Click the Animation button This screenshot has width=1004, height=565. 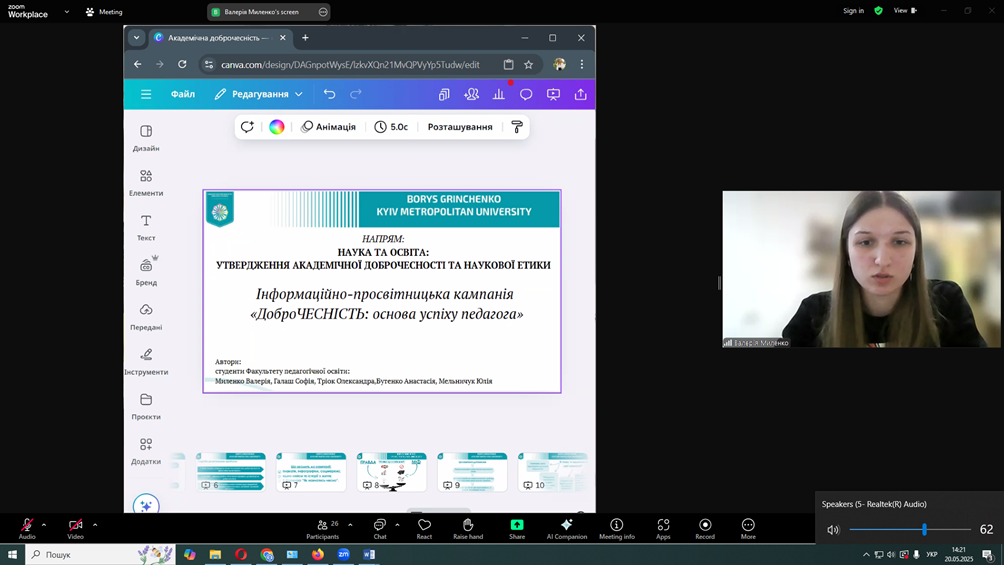(x=329, y=127)
